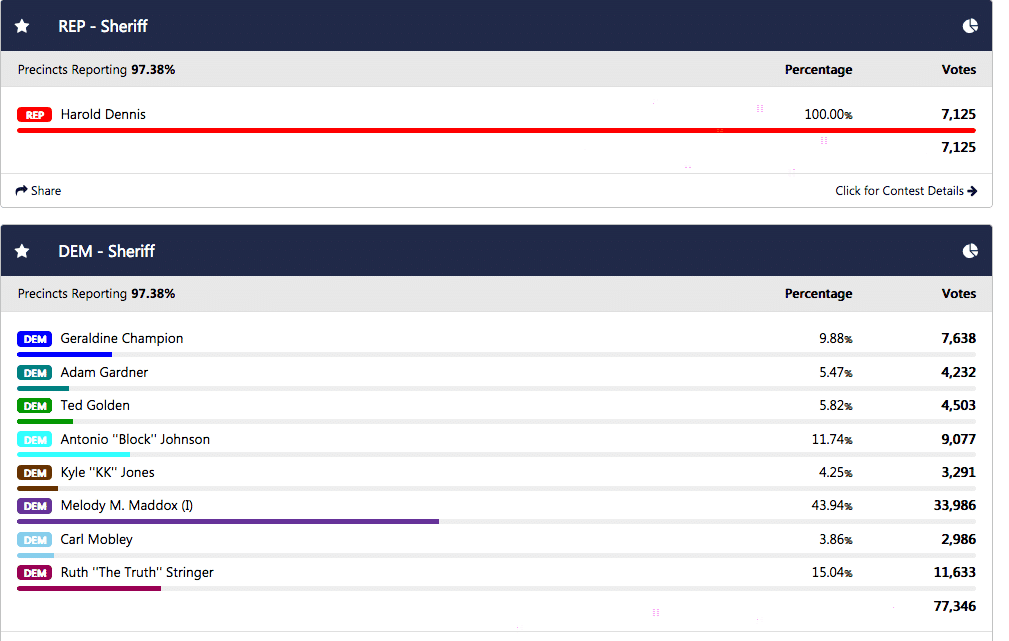1009x641 pixels.
Task: Open pie chart view for REP - Sheriff
Action: click(x=970, y=26)
